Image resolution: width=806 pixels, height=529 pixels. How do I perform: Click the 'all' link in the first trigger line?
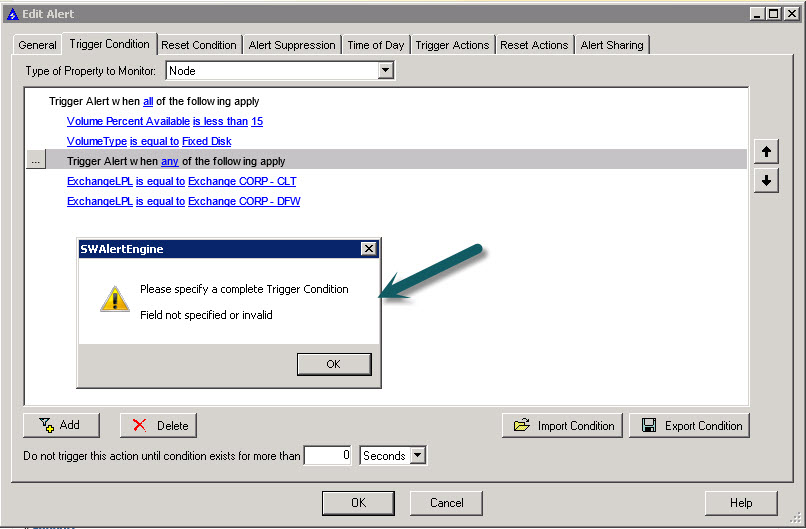coord(148,101)
